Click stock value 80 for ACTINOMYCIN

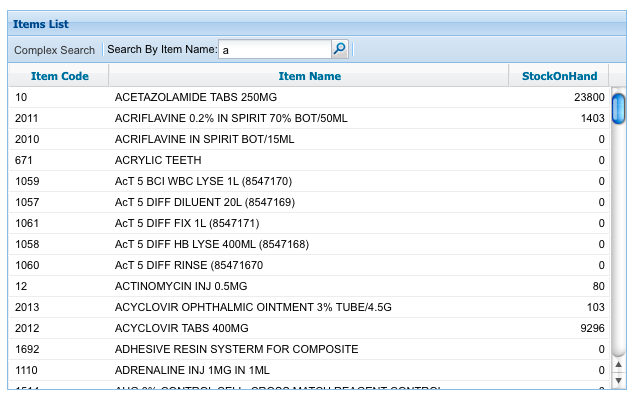[x=598, y=286]
